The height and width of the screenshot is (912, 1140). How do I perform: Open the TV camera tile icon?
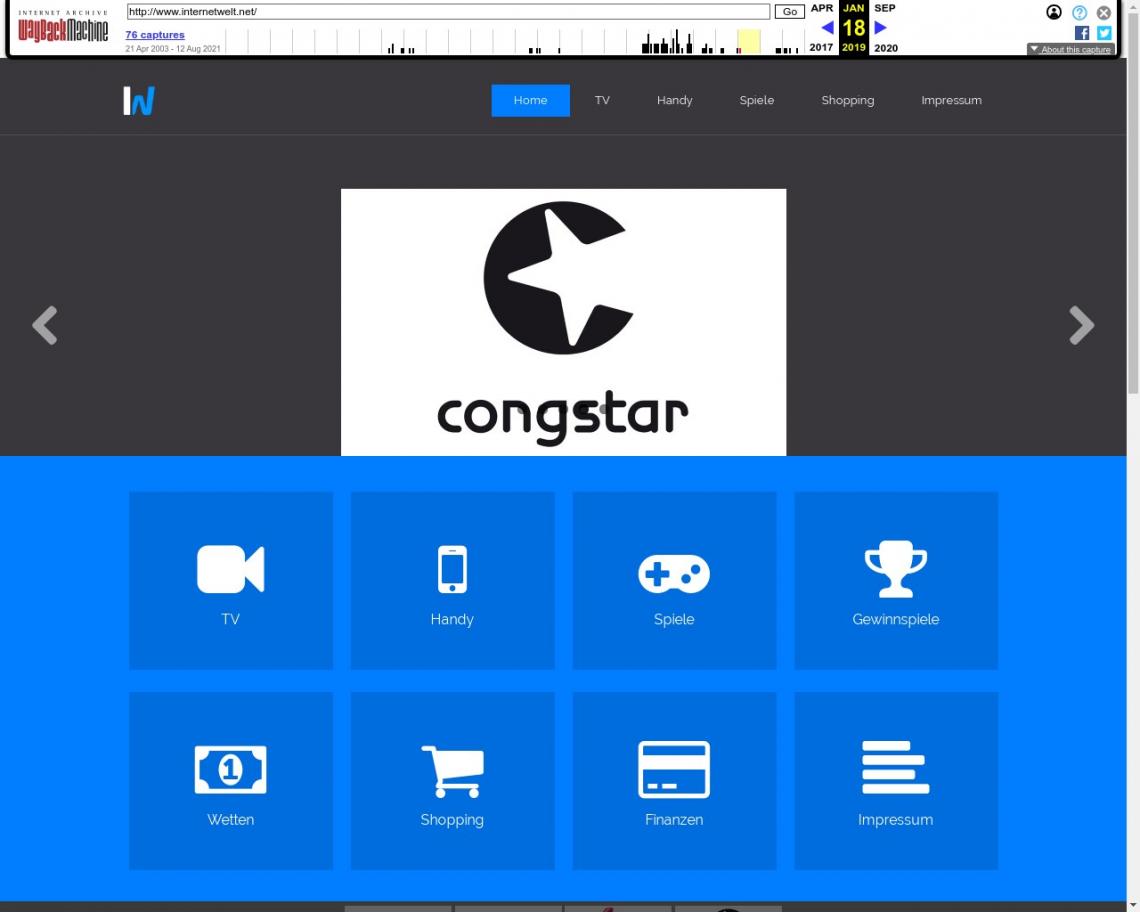(x=230, y=569)
